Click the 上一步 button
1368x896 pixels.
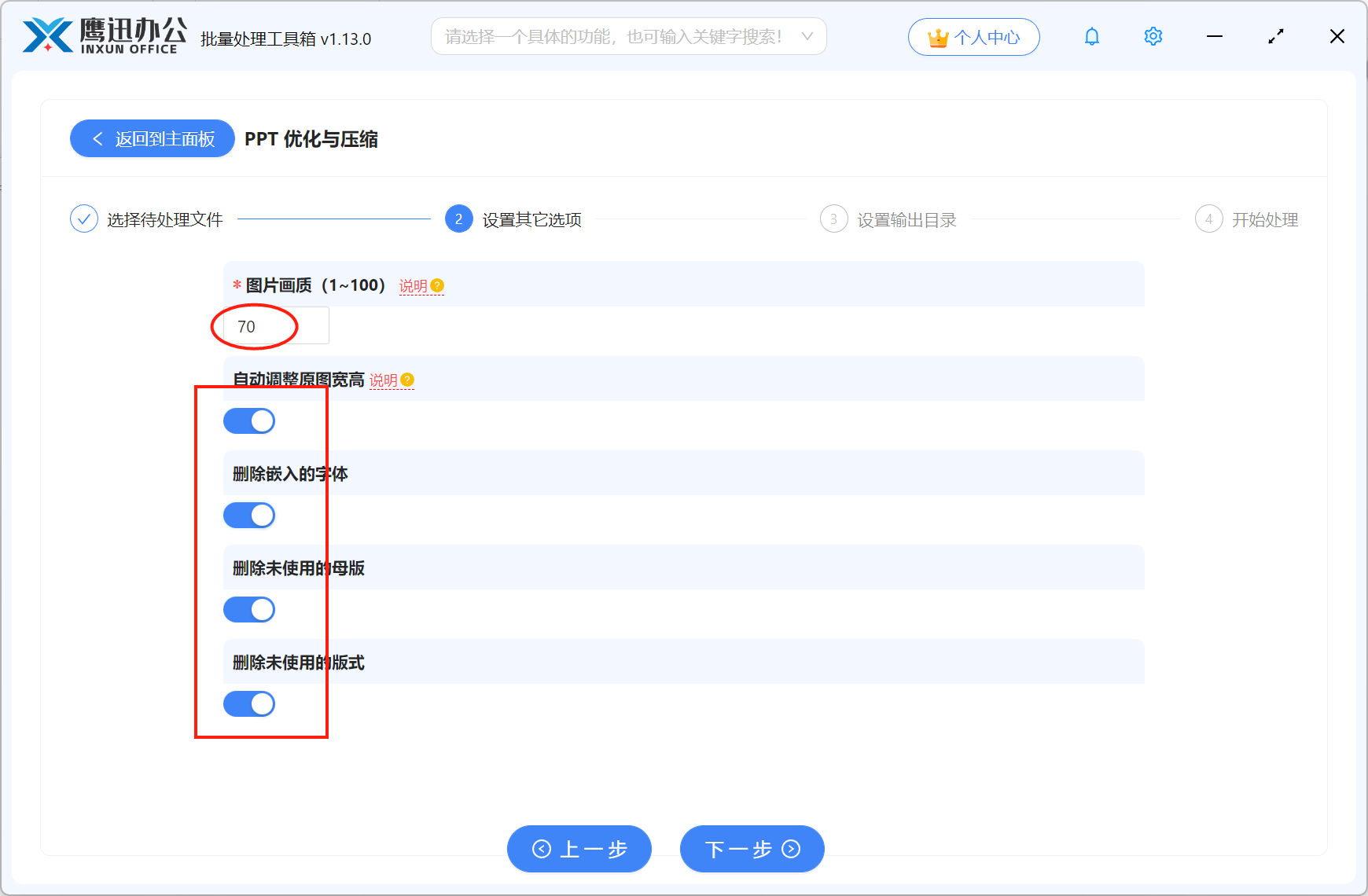[x=579, y=849]
